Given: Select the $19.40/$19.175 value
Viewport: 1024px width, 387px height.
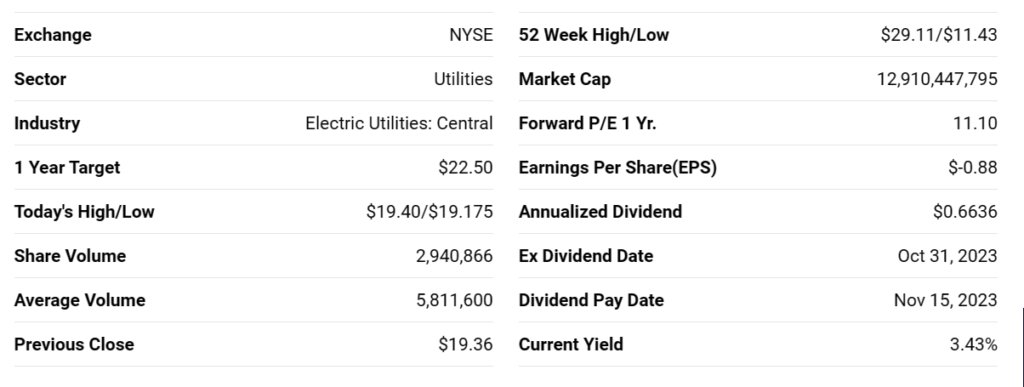Looking at the screenshot, I should 430,211.
